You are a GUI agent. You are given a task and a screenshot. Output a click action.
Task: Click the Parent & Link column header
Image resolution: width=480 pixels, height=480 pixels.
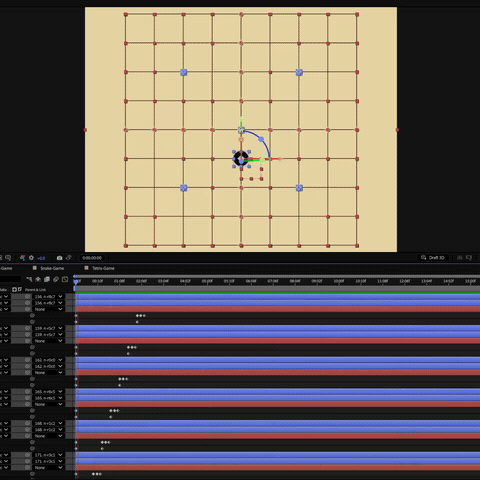pos(36,290)
